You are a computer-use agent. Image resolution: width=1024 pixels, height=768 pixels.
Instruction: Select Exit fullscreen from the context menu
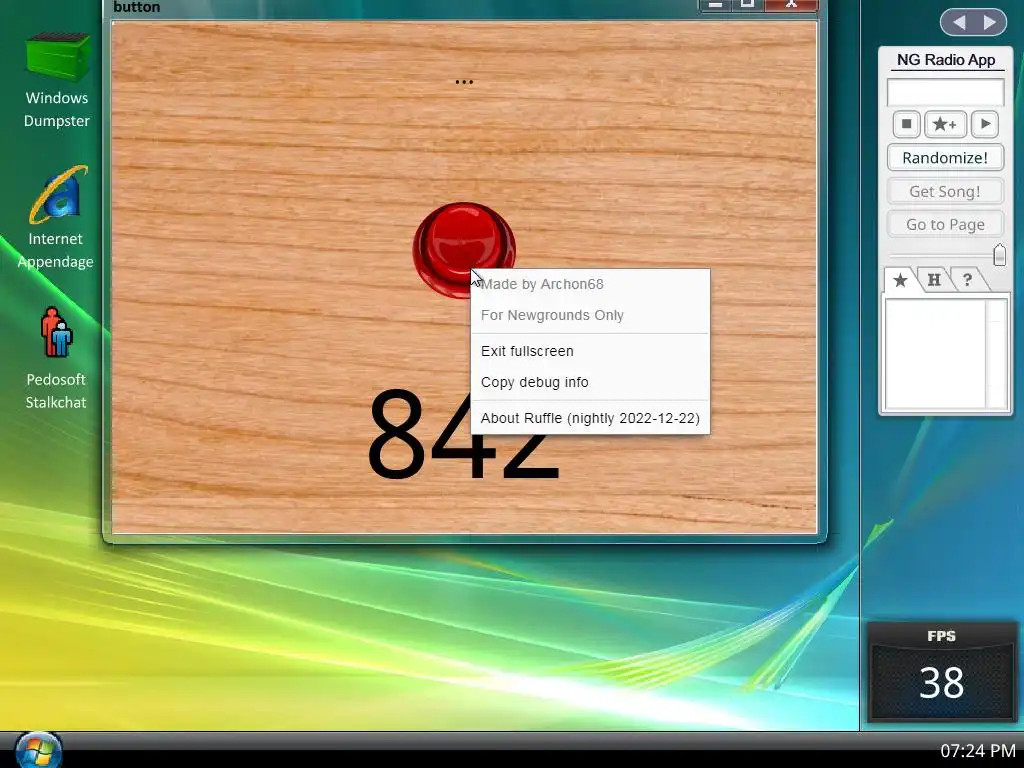pyautogui.click(x=527, y=351)
